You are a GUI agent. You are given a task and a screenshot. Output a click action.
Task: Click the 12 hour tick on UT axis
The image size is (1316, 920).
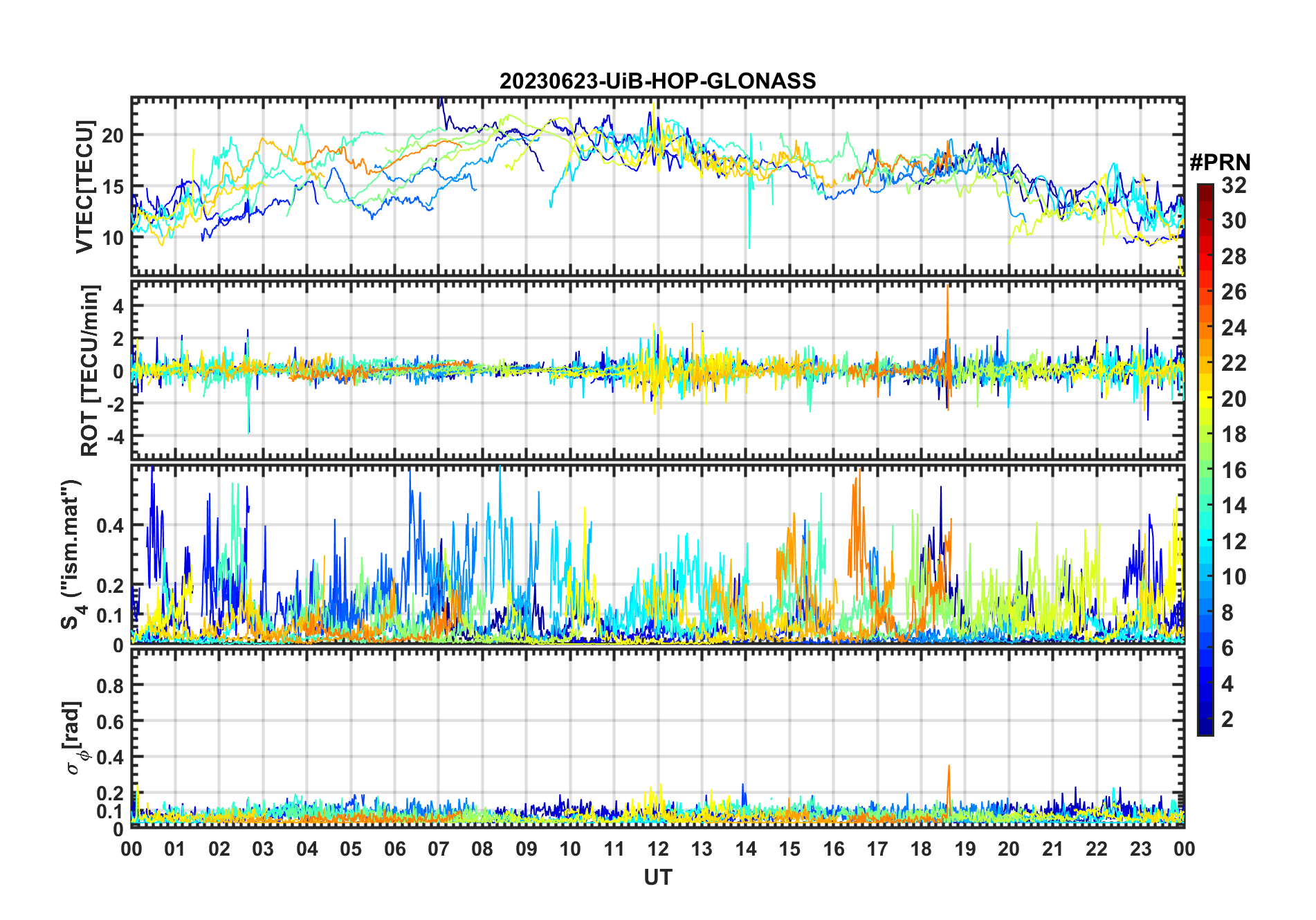[x=658, y=849]
